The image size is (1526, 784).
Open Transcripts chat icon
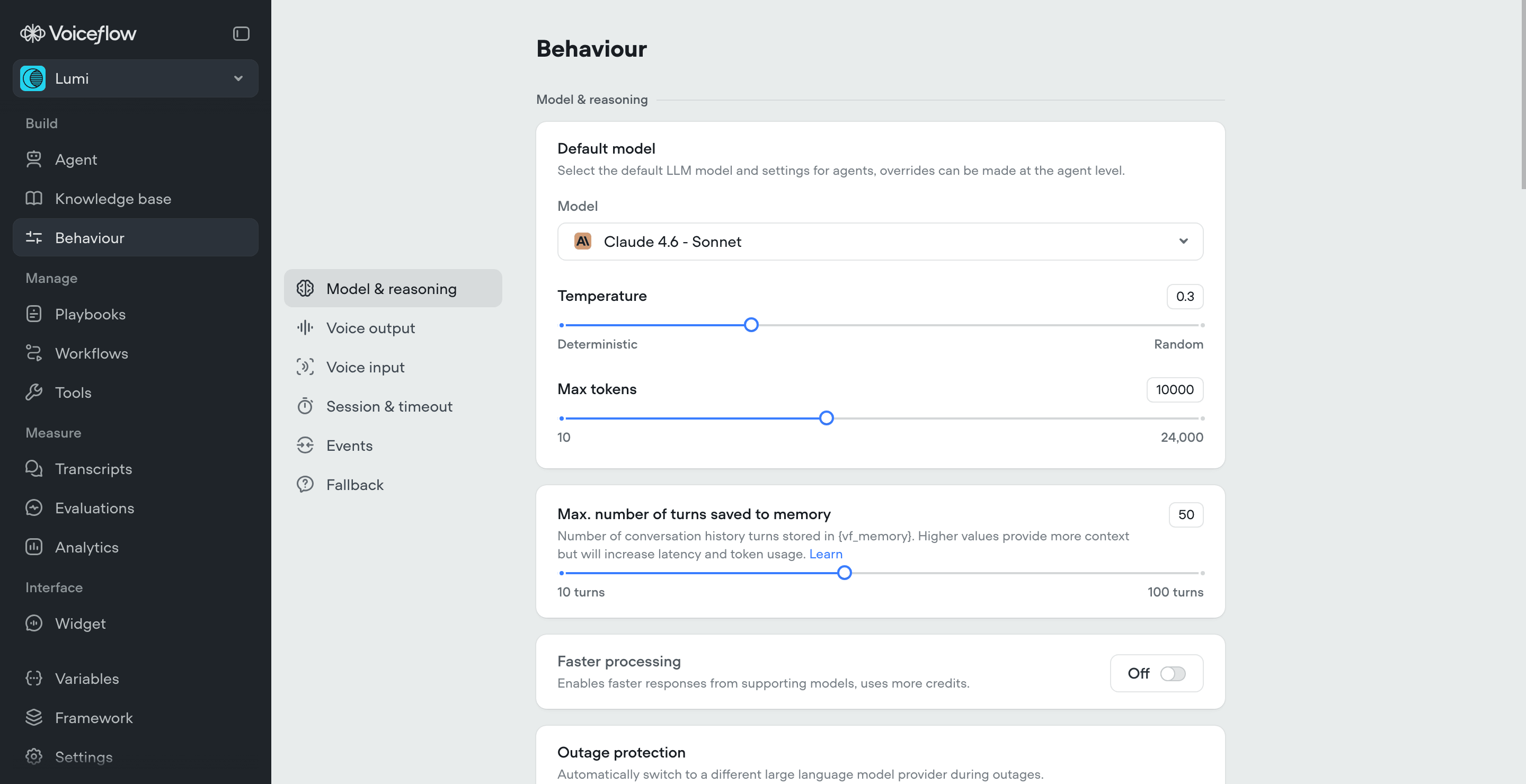[34, 468]
